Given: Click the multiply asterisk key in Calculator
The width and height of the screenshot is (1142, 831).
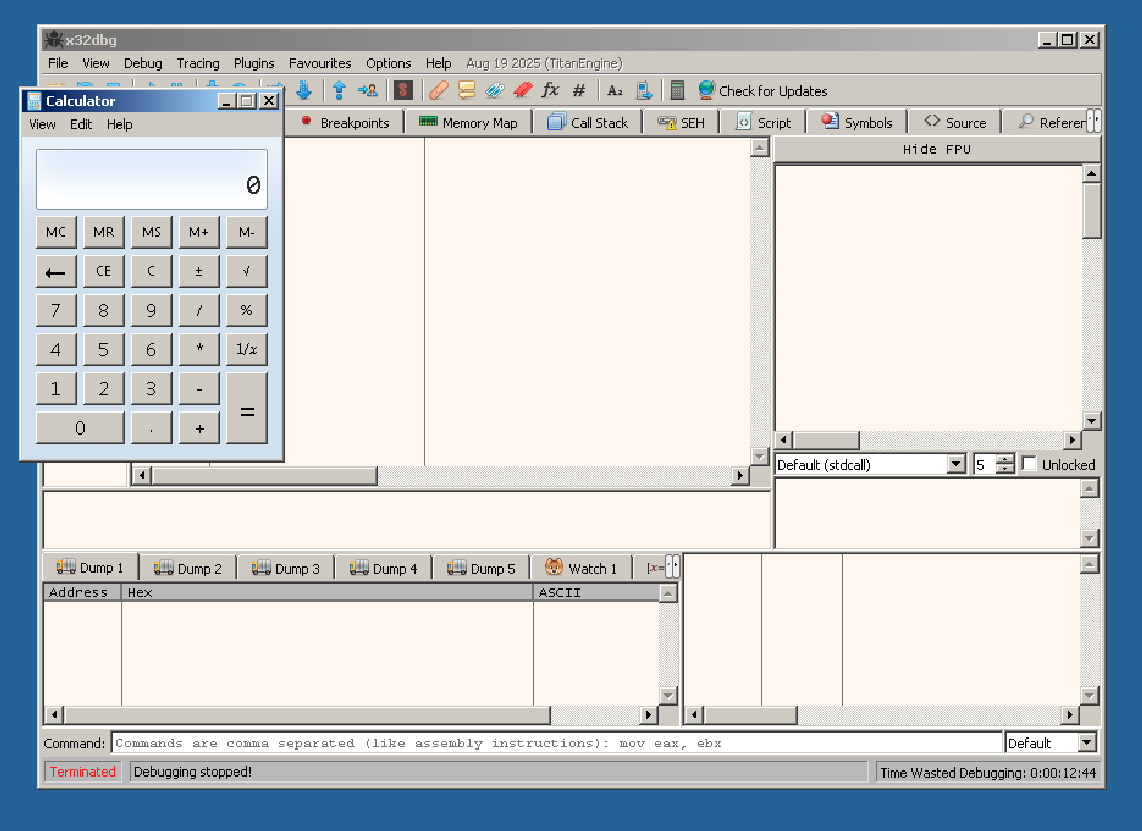Looking at the screenshot, I should (x=199, y=349).
